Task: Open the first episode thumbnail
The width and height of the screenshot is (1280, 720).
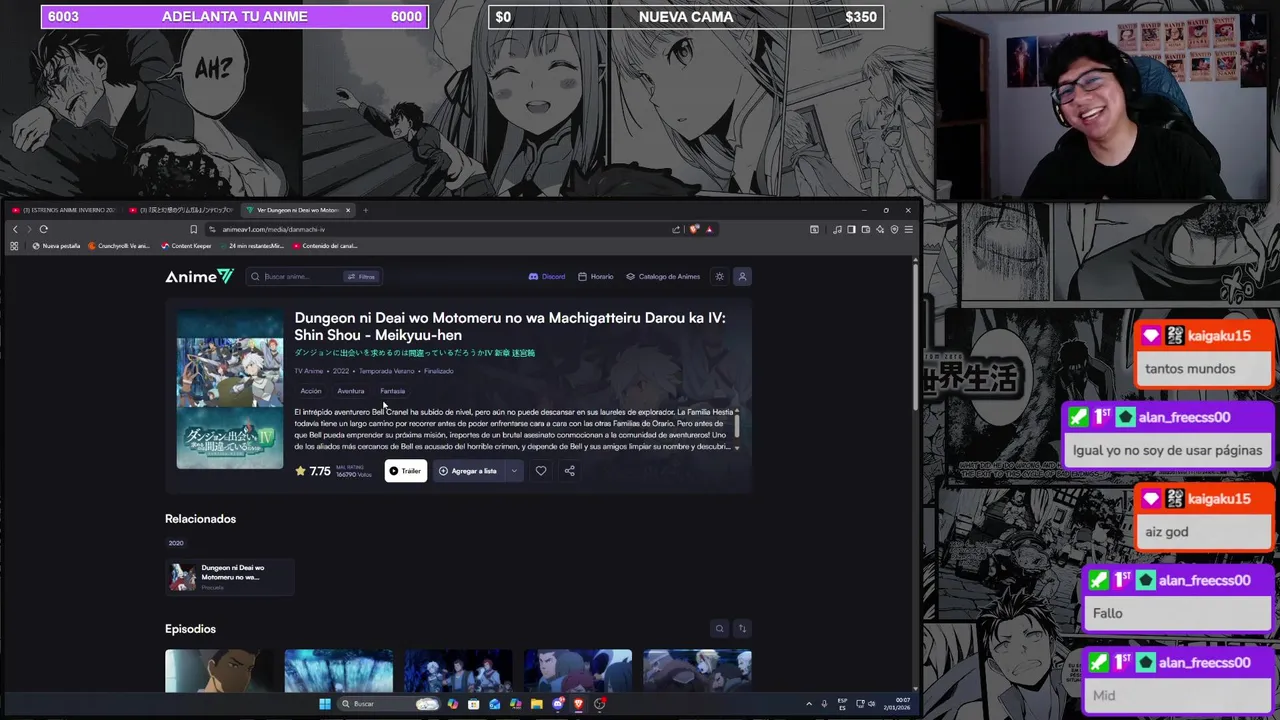Action: tap(219, 670)
